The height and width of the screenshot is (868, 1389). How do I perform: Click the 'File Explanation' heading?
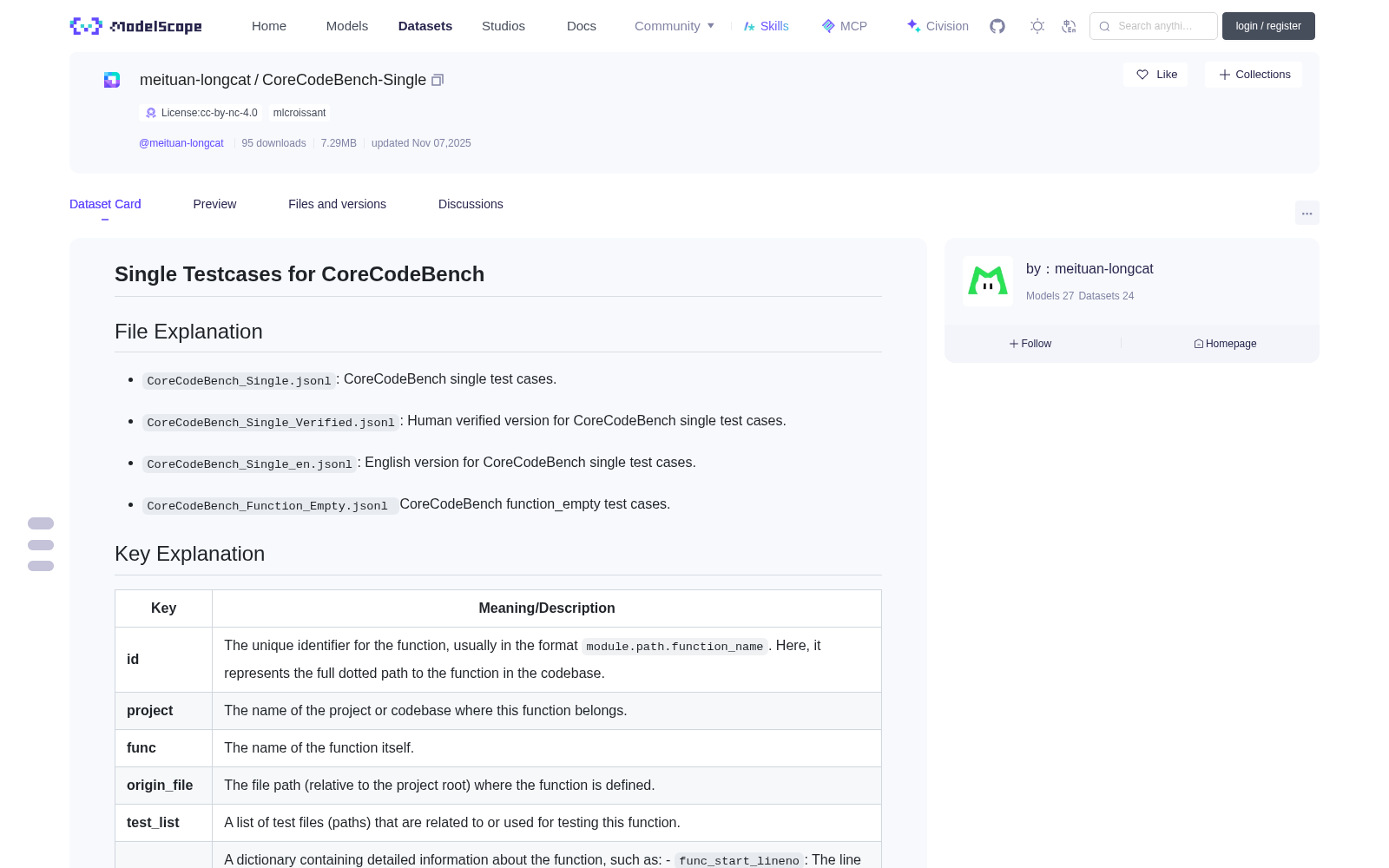188,332
